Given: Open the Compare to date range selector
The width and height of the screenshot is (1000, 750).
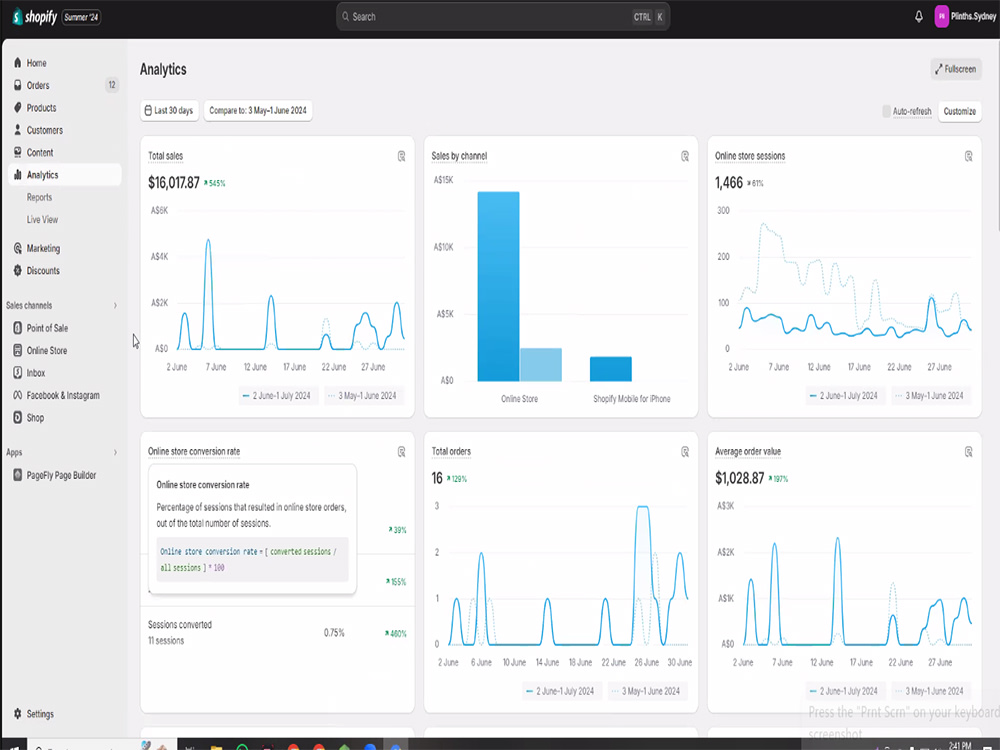Looking at the screenshot, I should click(258, 110).
